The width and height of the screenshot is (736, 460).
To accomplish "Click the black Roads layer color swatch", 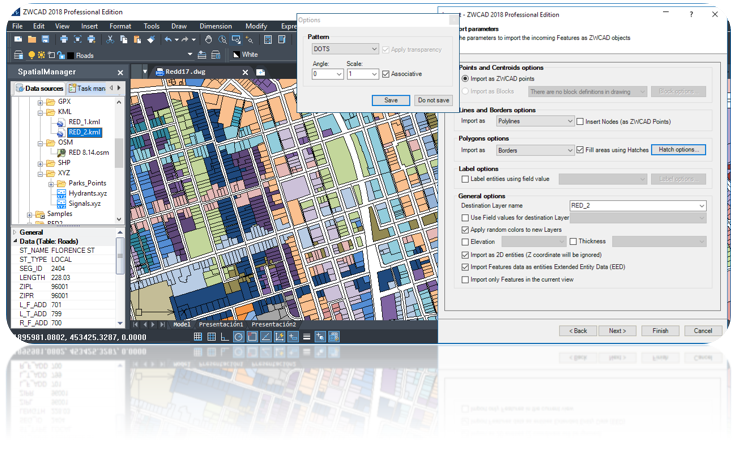I will pyautogui.click(x=71, y=55).
